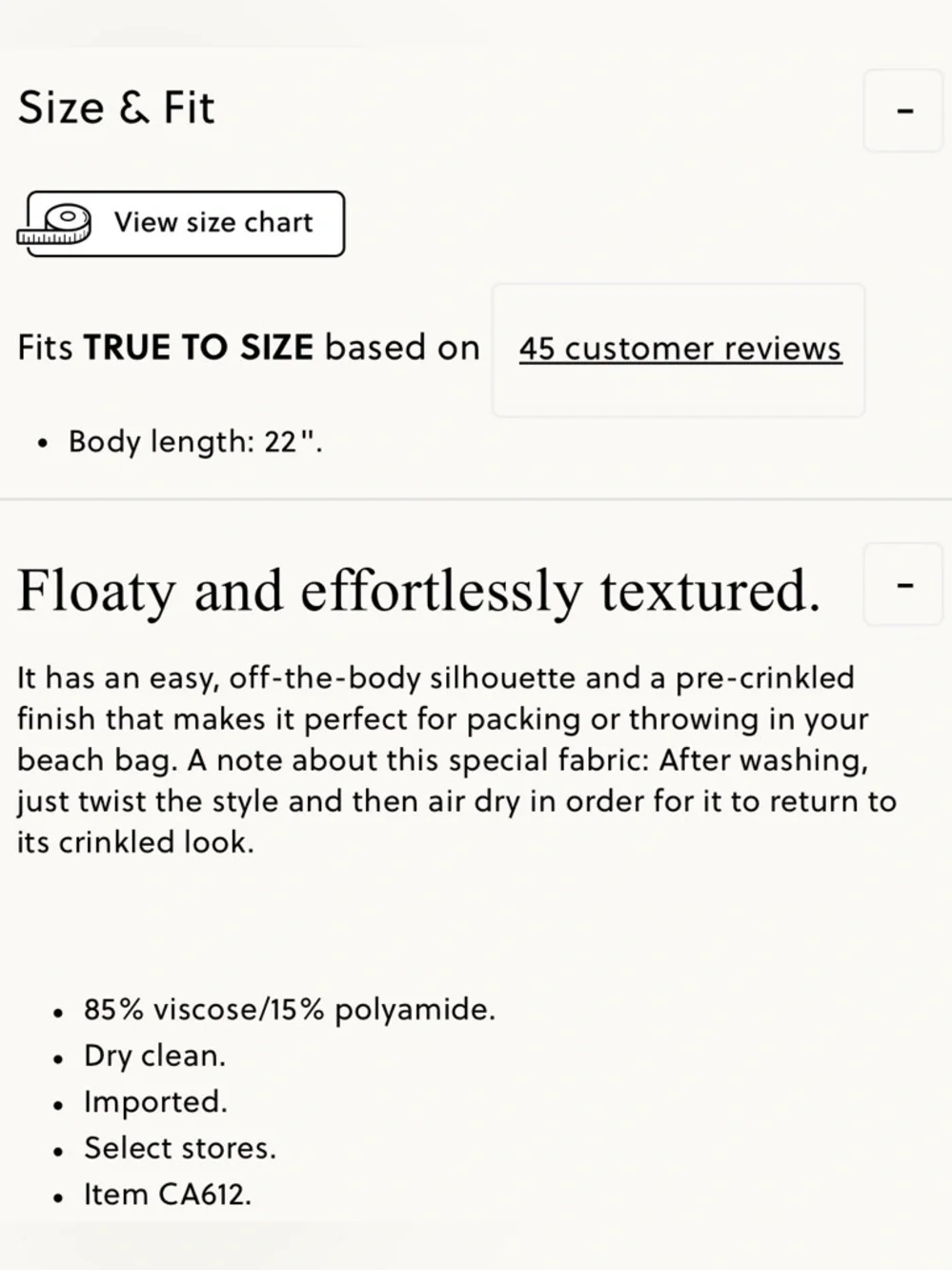
Task: Collapse the Floaty and effortlessly textured section
Action: click(x=903, y=584)
